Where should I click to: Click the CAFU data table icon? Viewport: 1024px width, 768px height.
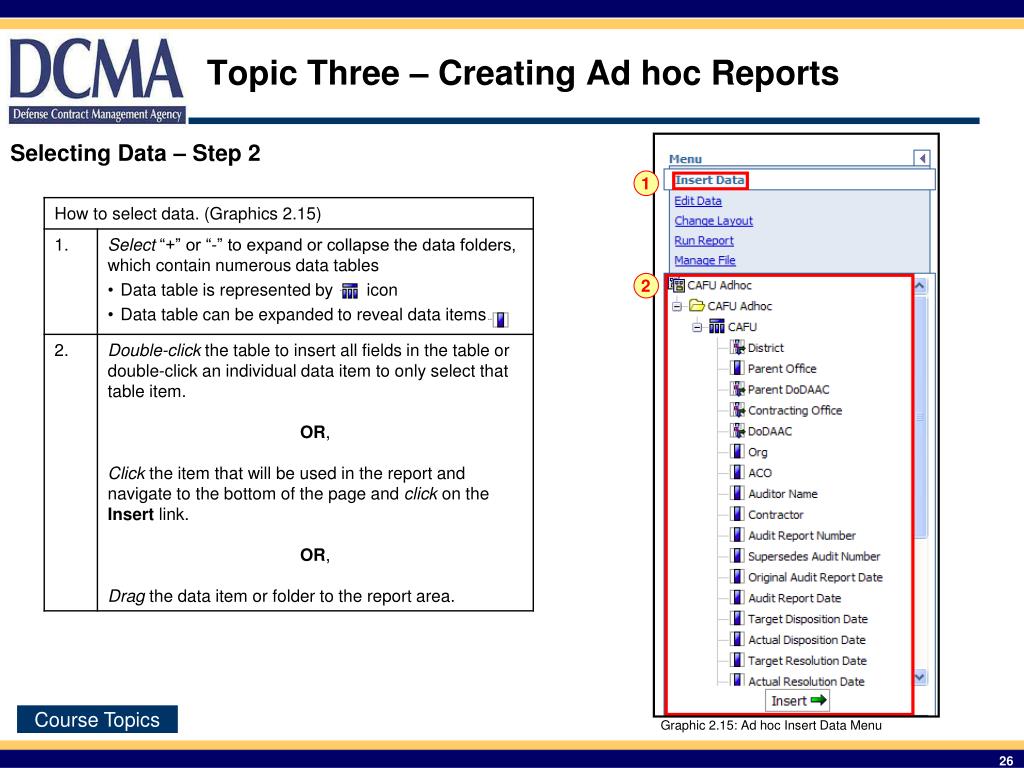(x=717, y=326)
